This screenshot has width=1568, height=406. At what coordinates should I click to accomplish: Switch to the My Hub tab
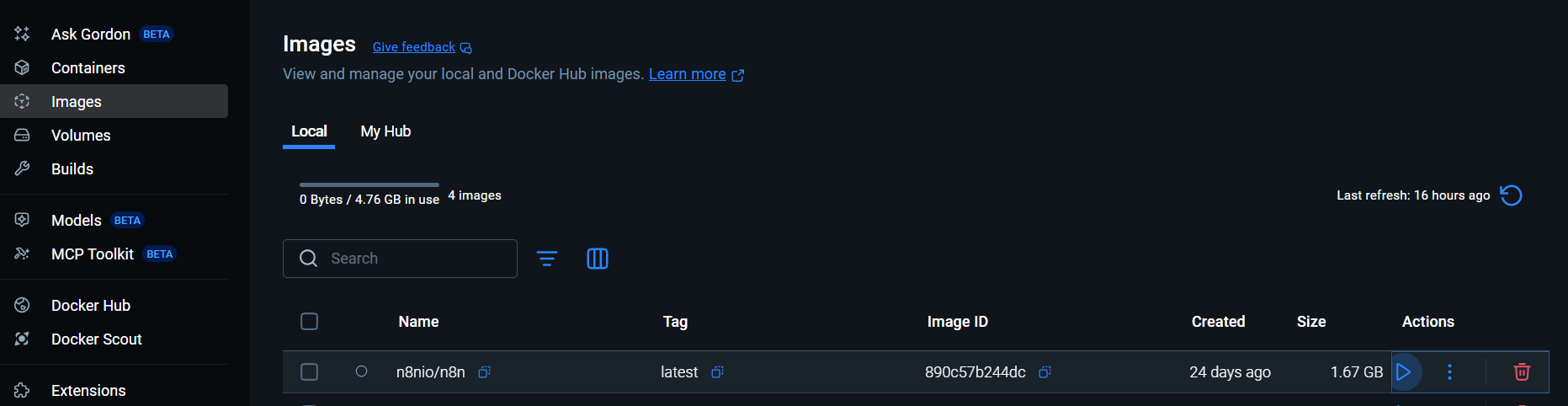385,131
